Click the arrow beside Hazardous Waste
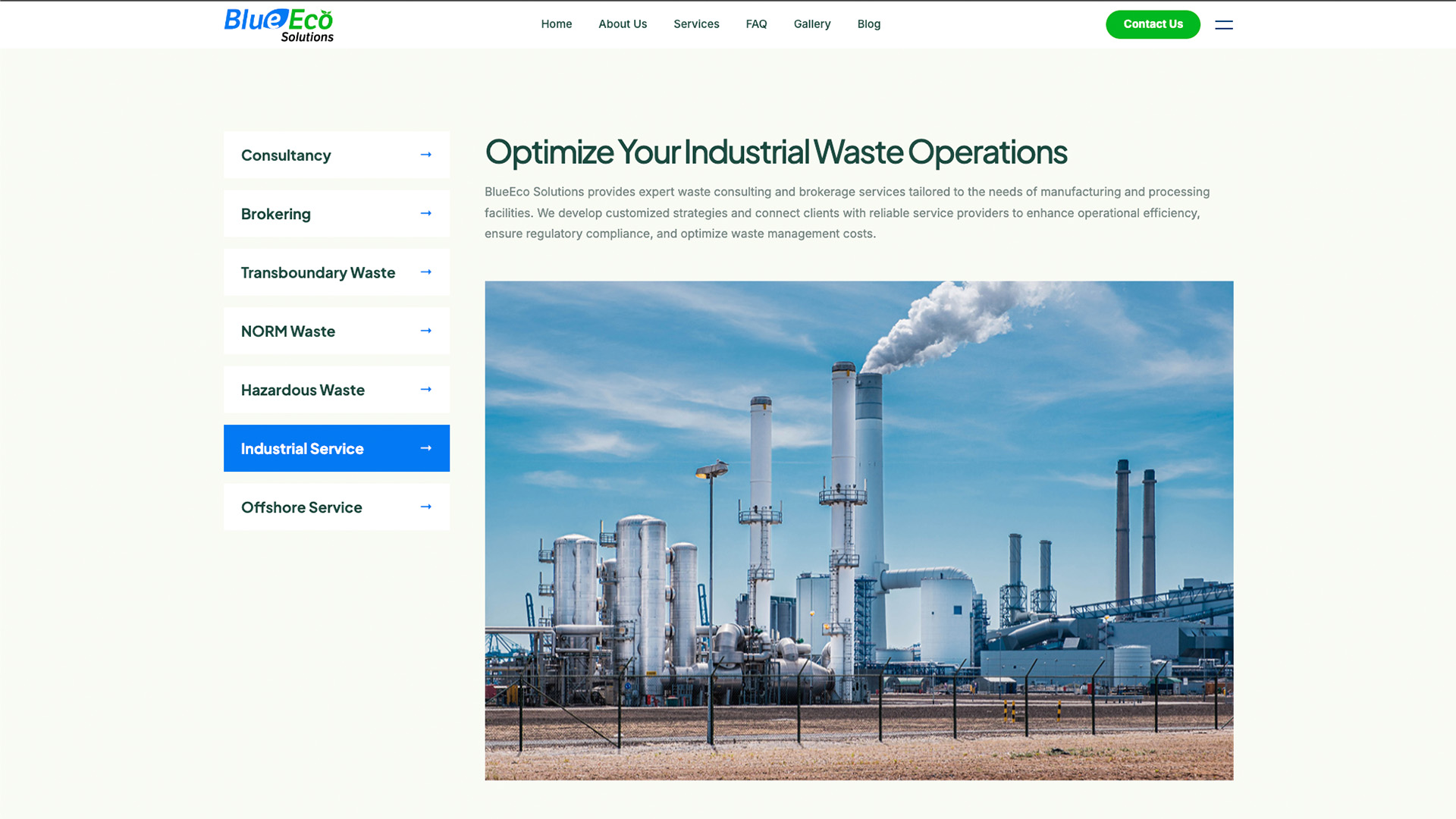This screenshot has height=819, width=1456. [425, 390]
